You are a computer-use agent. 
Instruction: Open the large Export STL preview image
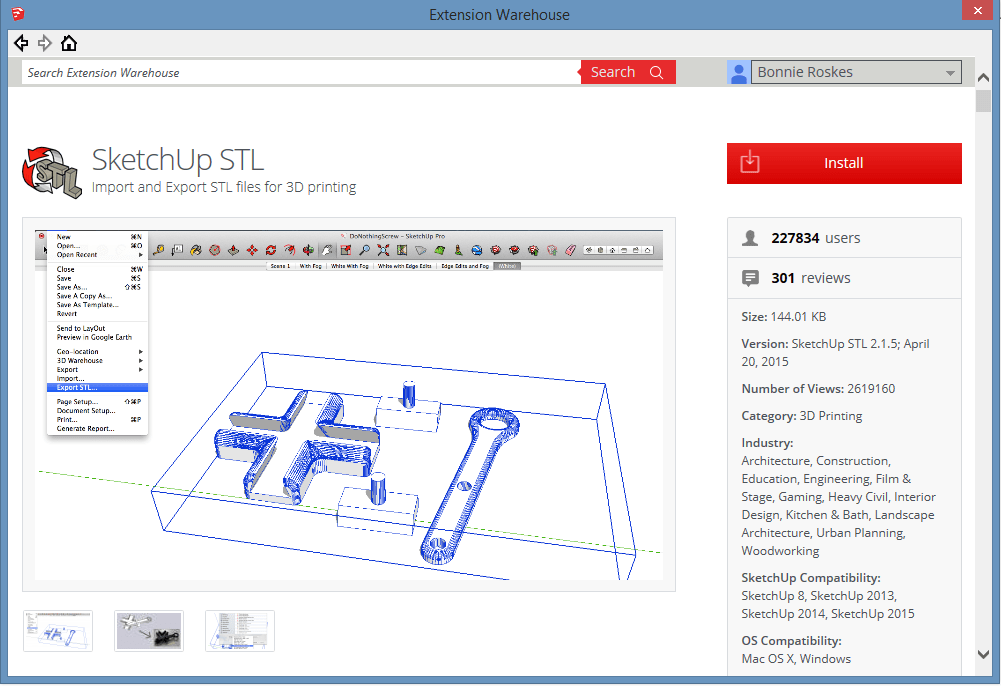point(349,405)
